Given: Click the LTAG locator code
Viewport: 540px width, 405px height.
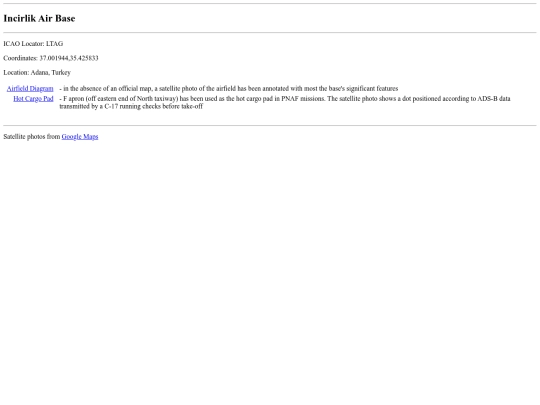Looking at the screenshot, I should tap(54, 44).
